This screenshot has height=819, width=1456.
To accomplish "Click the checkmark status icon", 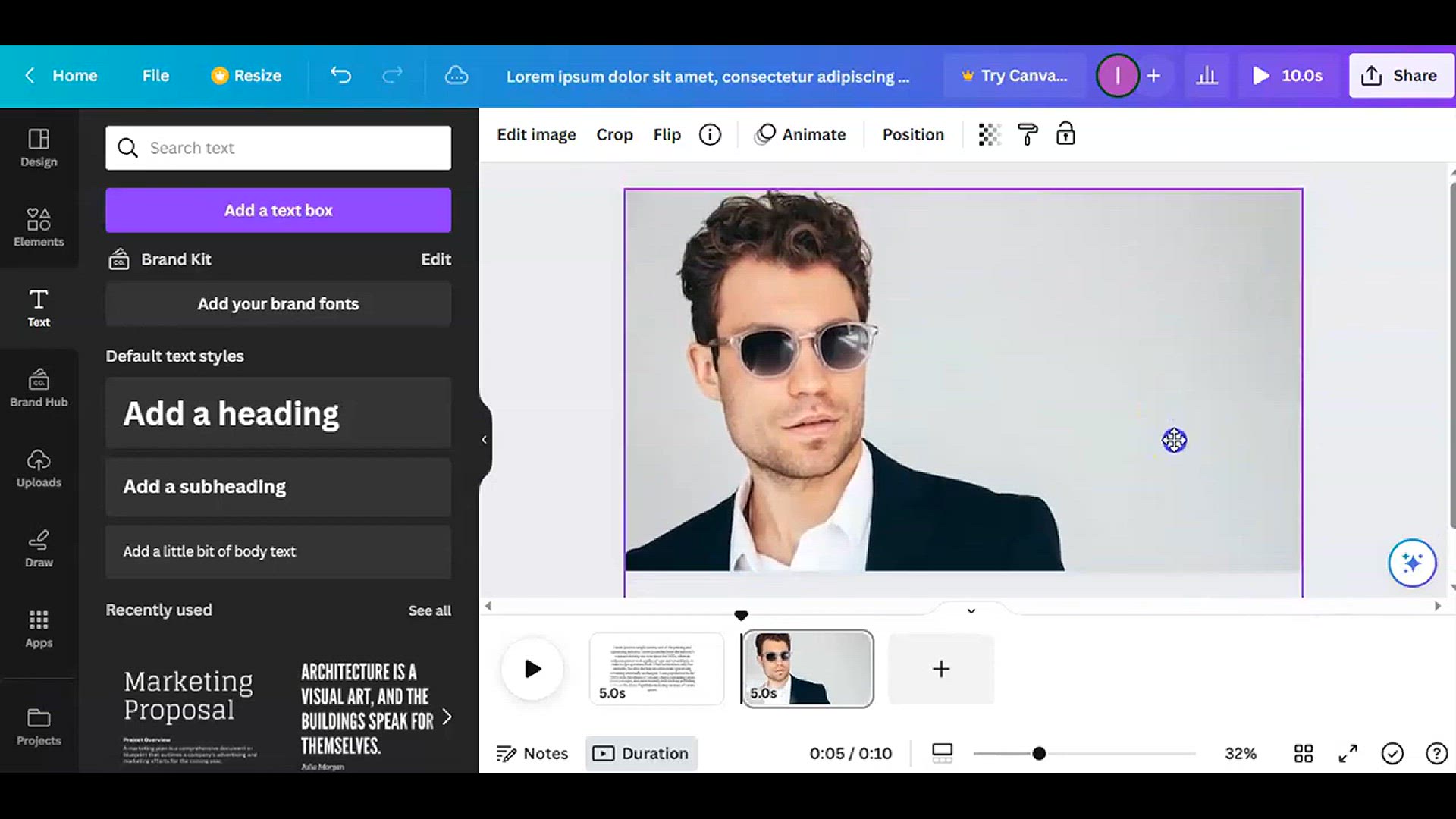I will click(x=1392, y=753).
